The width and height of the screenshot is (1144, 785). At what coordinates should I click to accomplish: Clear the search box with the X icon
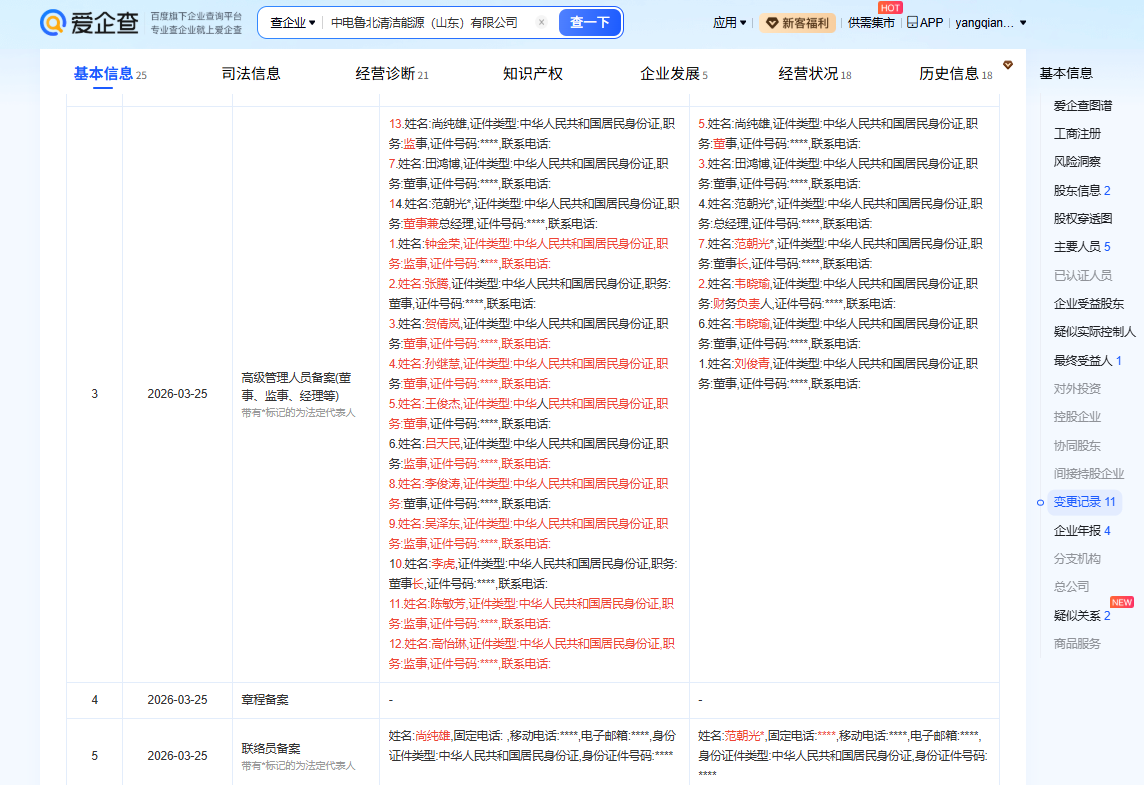[x=541, y=22]
